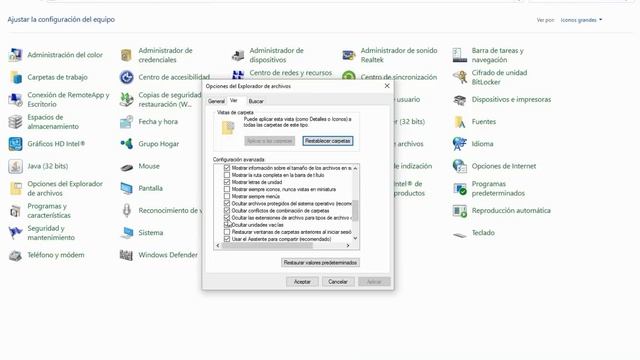Confirm with the Aceptar button
Viewport: 640px width, 360px height.
[x=302, y=282]
